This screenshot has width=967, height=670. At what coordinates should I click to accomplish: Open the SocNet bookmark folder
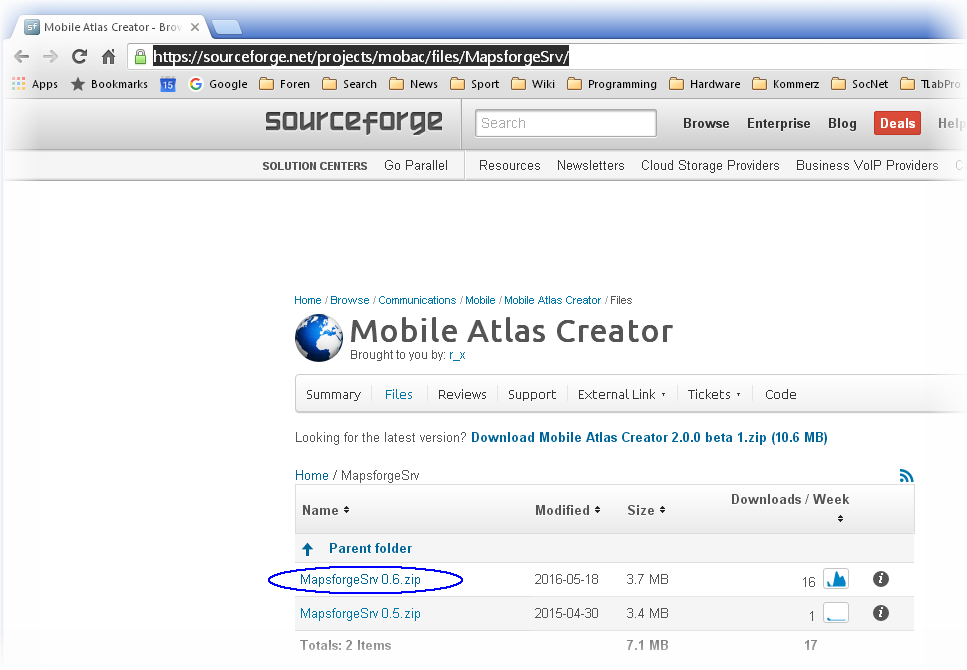(860, 84)
